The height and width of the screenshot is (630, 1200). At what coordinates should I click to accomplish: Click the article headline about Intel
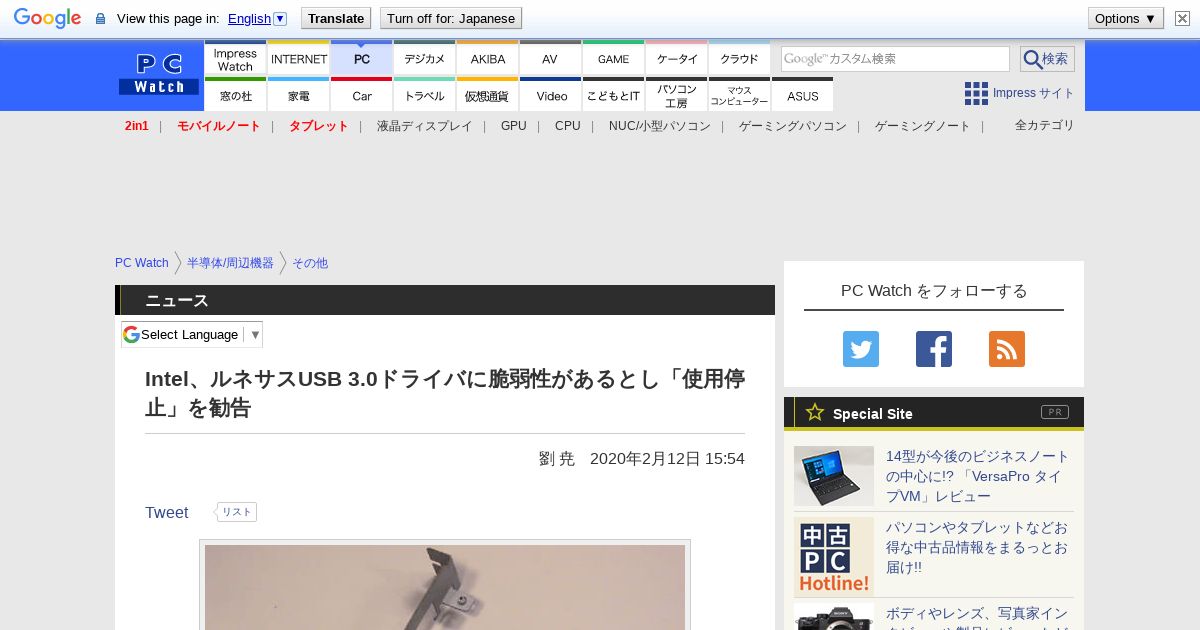445,393
